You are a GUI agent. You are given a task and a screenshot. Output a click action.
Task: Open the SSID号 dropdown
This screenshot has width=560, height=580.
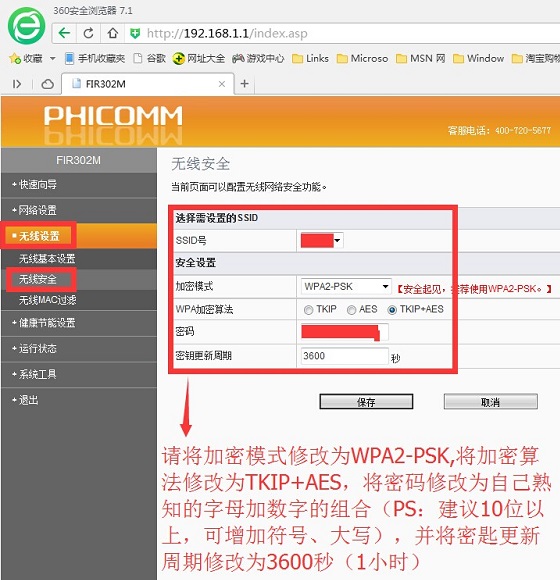click(322, 240)
